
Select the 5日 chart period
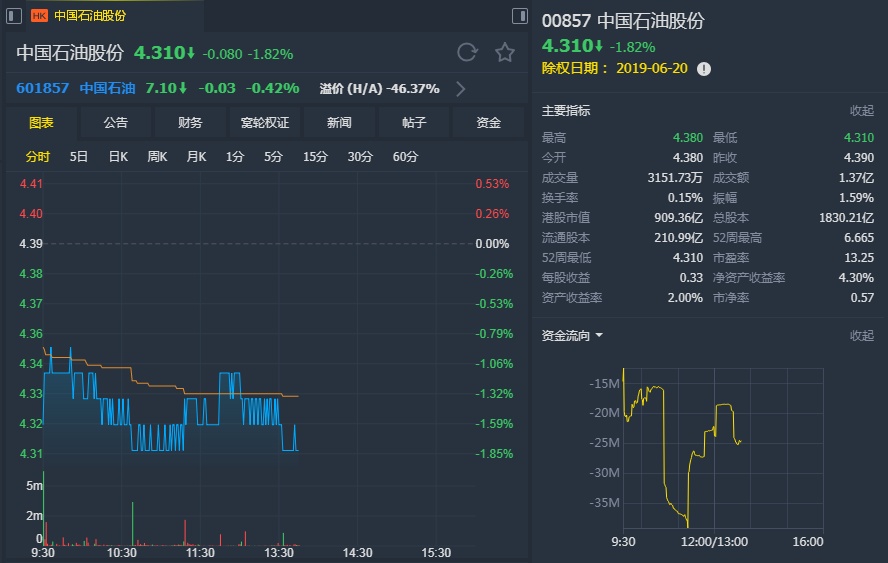point(79,156)
